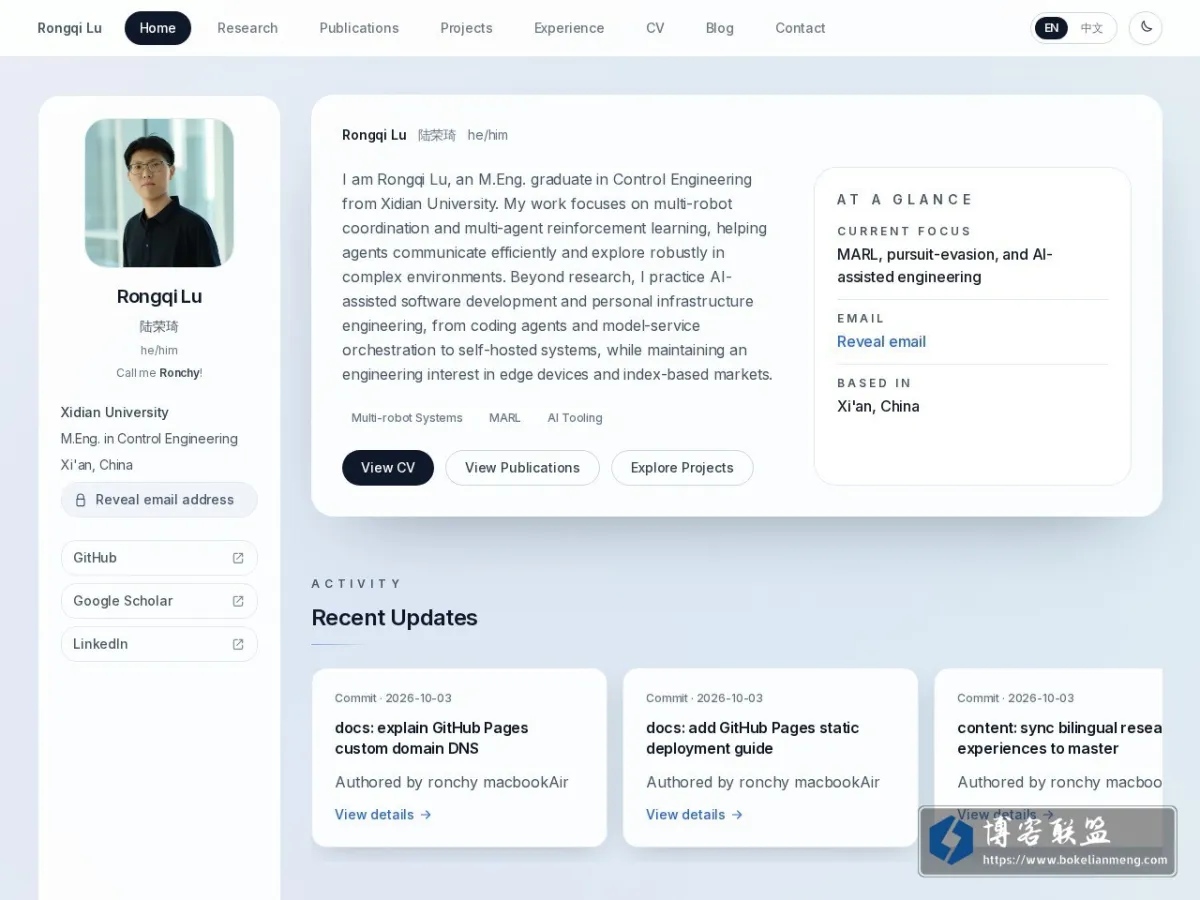Click Reveal email in At a Glance
1200x900 pixels.
(881, 342)
